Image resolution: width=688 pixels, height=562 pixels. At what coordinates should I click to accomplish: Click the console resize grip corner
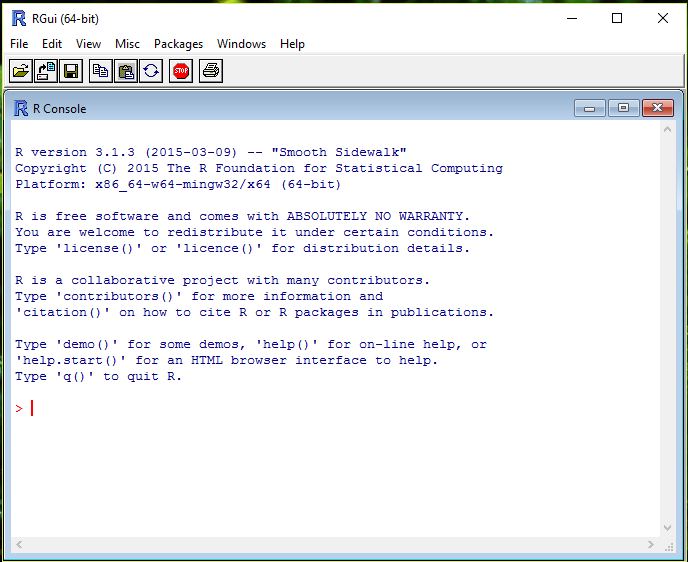coord(669,547)
